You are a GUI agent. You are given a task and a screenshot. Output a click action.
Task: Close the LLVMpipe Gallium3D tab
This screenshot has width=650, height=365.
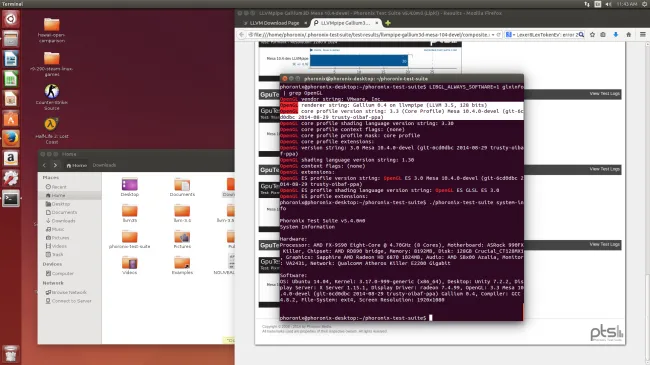[x=377, y=23]
